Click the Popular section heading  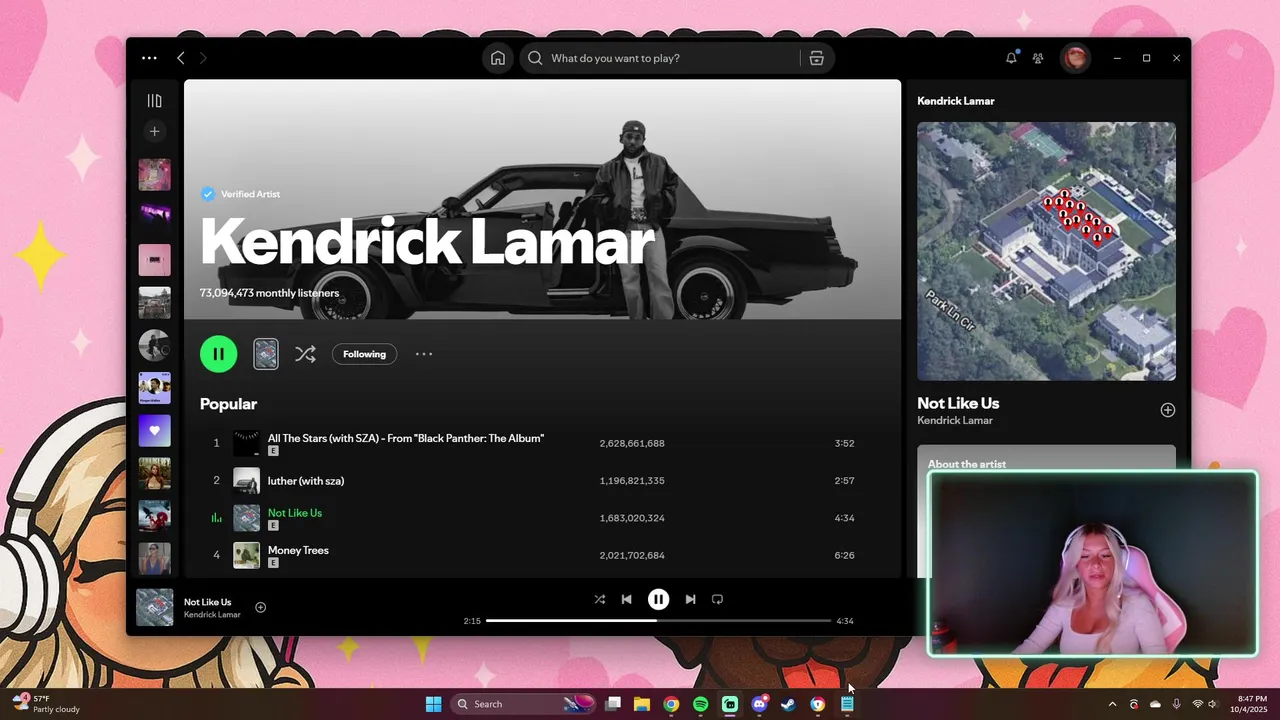(228, 404)
